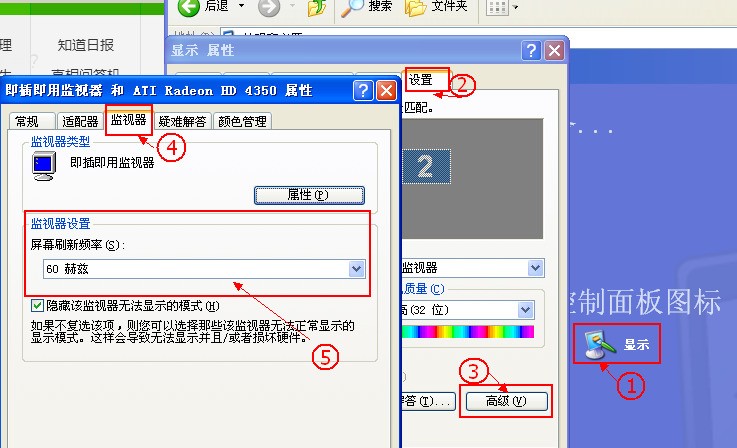Click the 即插即用监视器 text label
Viewport: 737px width, 448px height.
112,163
